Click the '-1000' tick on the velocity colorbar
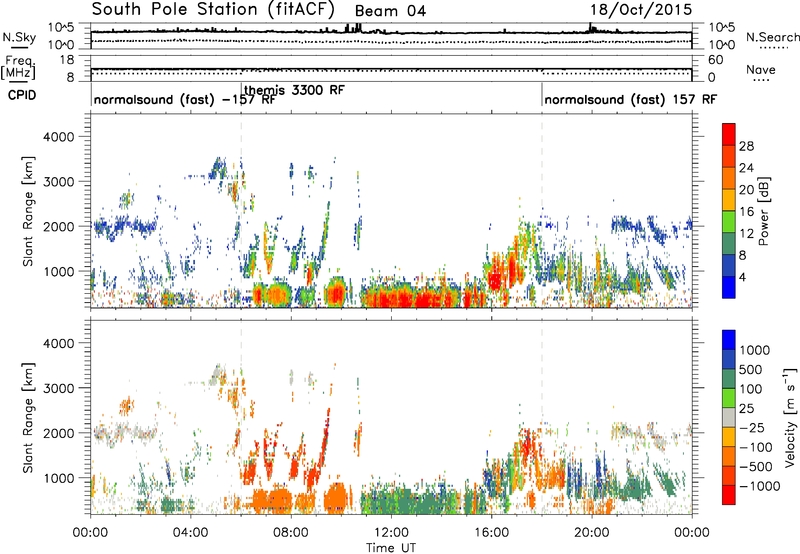This screenshot has height=554, width=800. [x=759, y=486]
